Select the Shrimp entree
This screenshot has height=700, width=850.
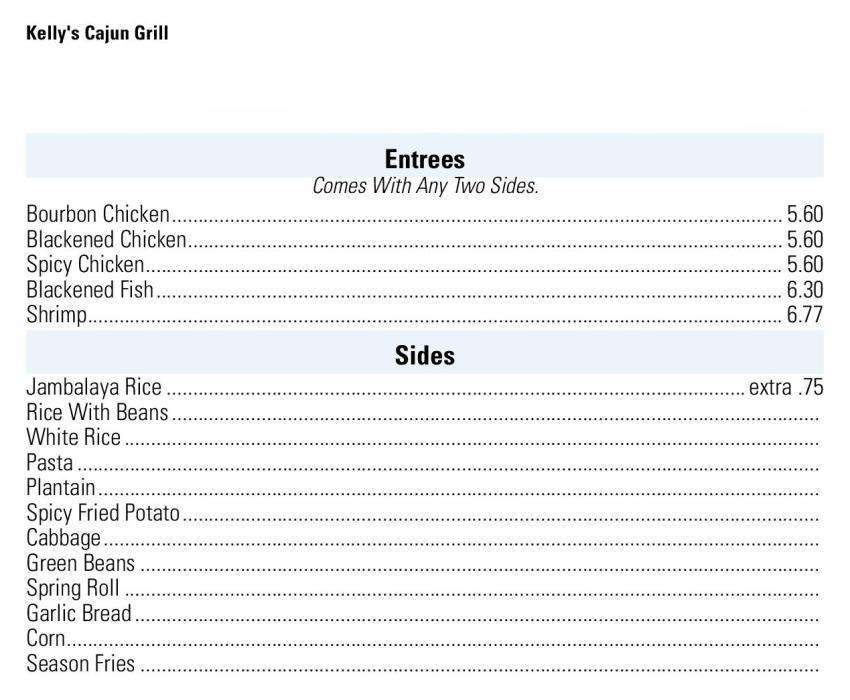[x=56, y=315]
